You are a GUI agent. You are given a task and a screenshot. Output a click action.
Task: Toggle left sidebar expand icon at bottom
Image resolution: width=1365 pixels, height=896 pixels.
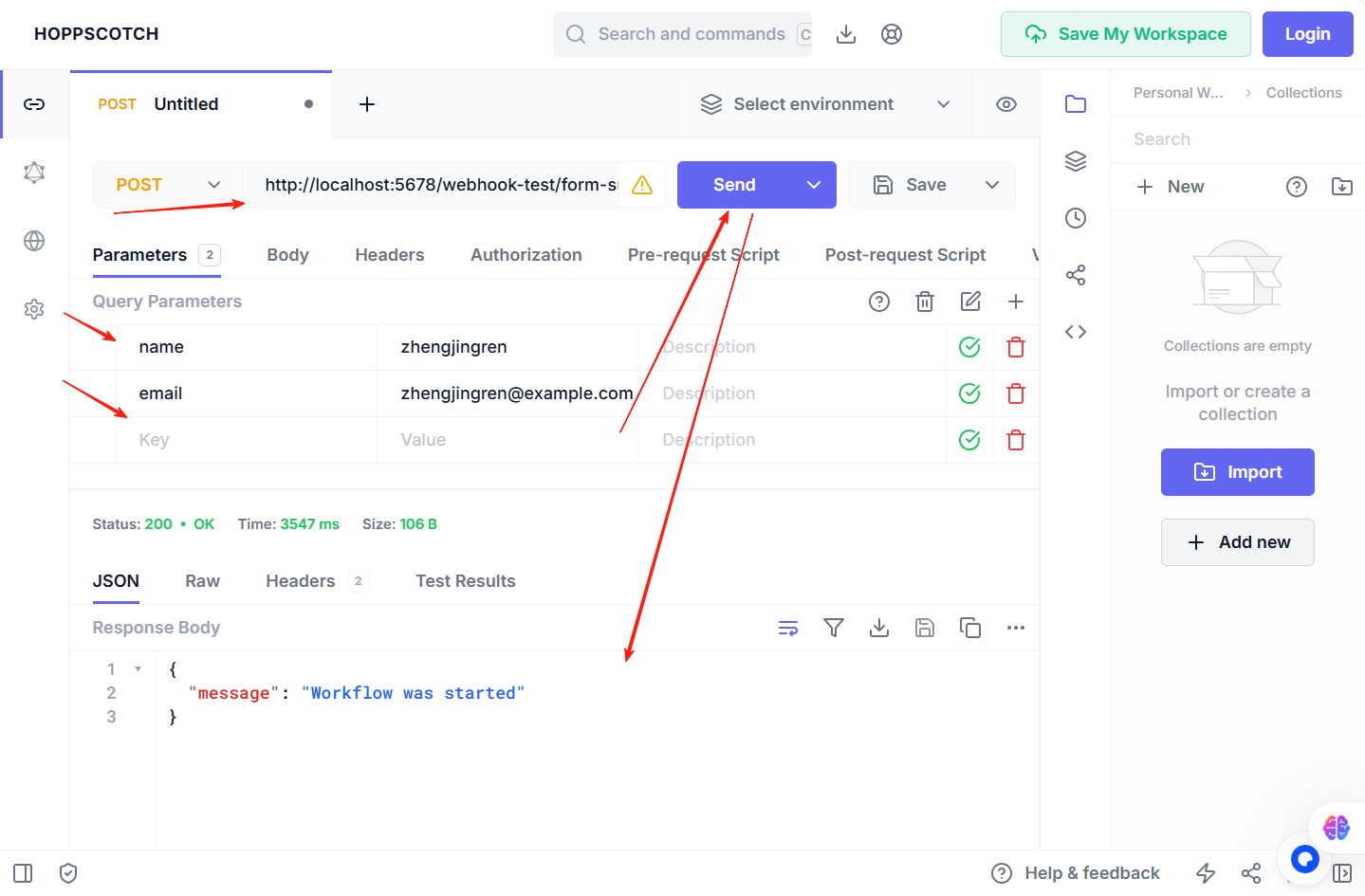(x=23, y=873)
